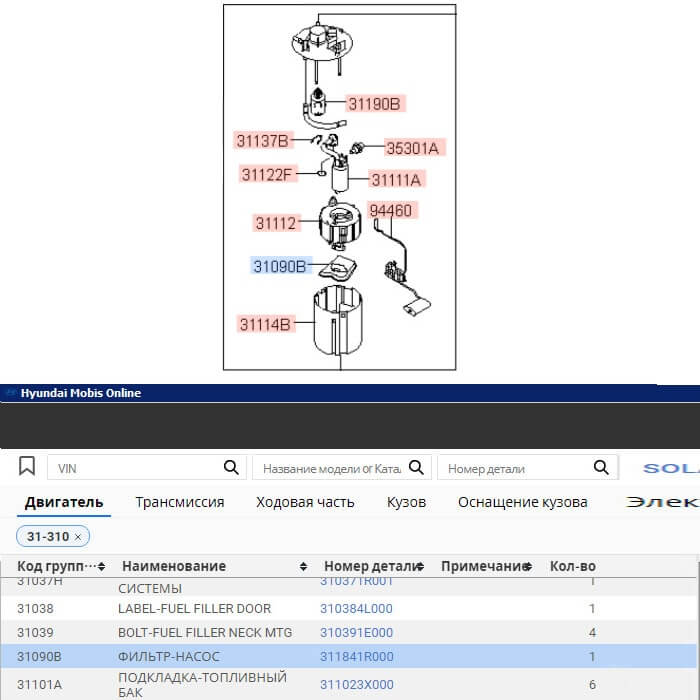Select label 31111A in the diagram
This screenshot has height=700, width=700.
pyautogui.click(x=397, y=180)
